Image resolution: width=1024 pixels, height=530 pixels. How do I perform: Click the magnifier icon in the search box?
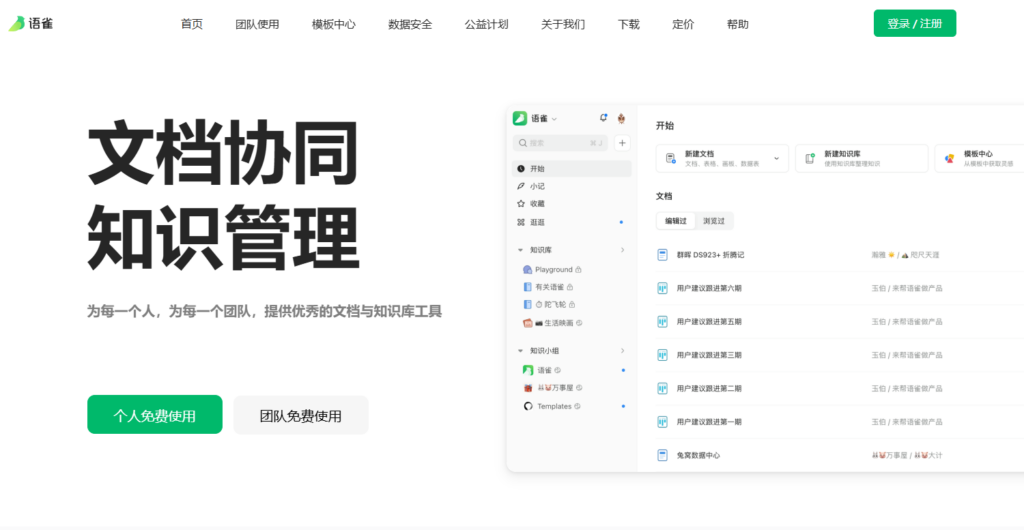click(x=523, y=143)
